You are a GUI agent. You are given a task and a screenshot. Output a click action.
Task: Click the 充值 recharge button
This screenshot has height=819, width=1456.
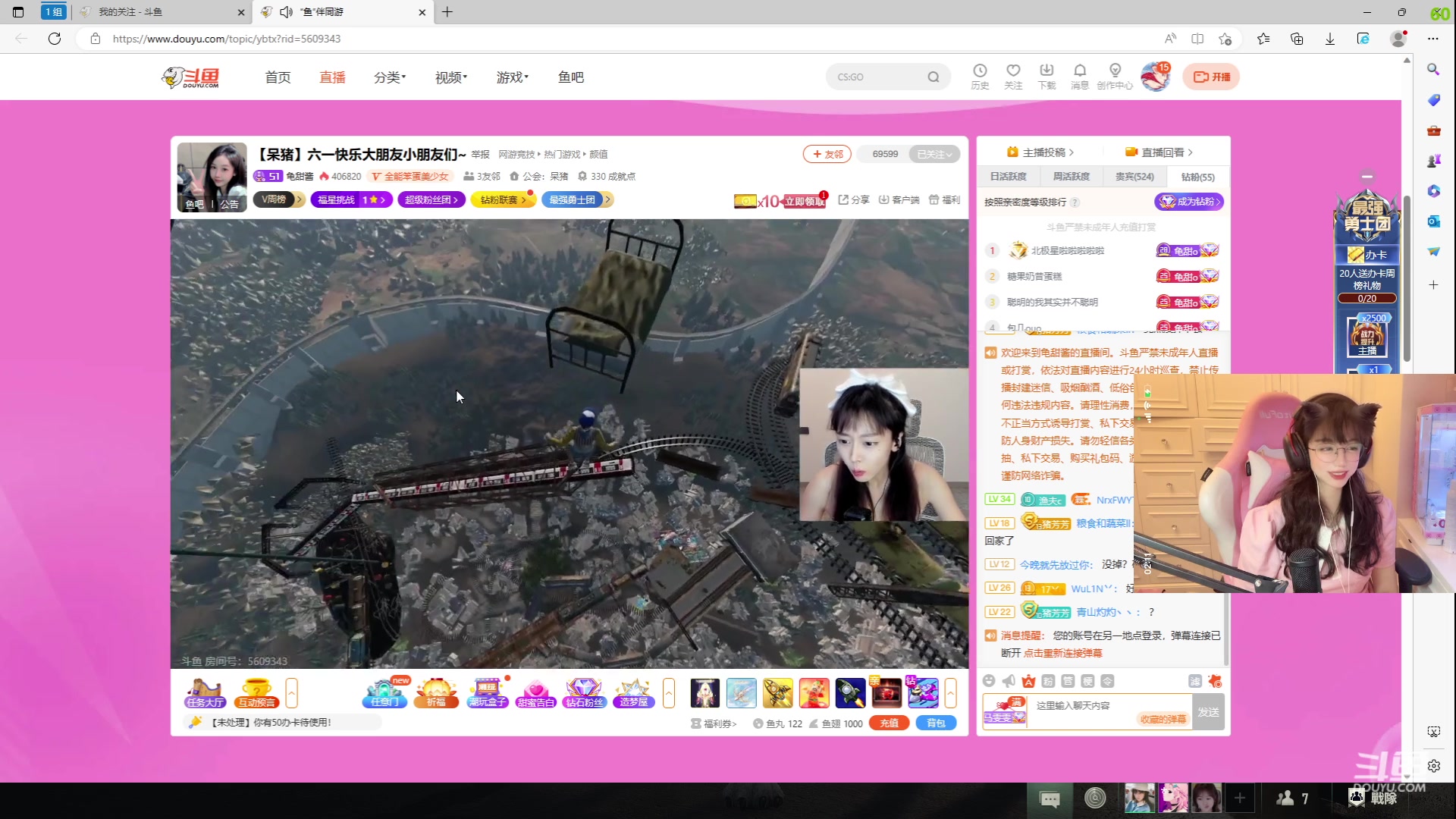pyautogui.click(x=889, y=723)
